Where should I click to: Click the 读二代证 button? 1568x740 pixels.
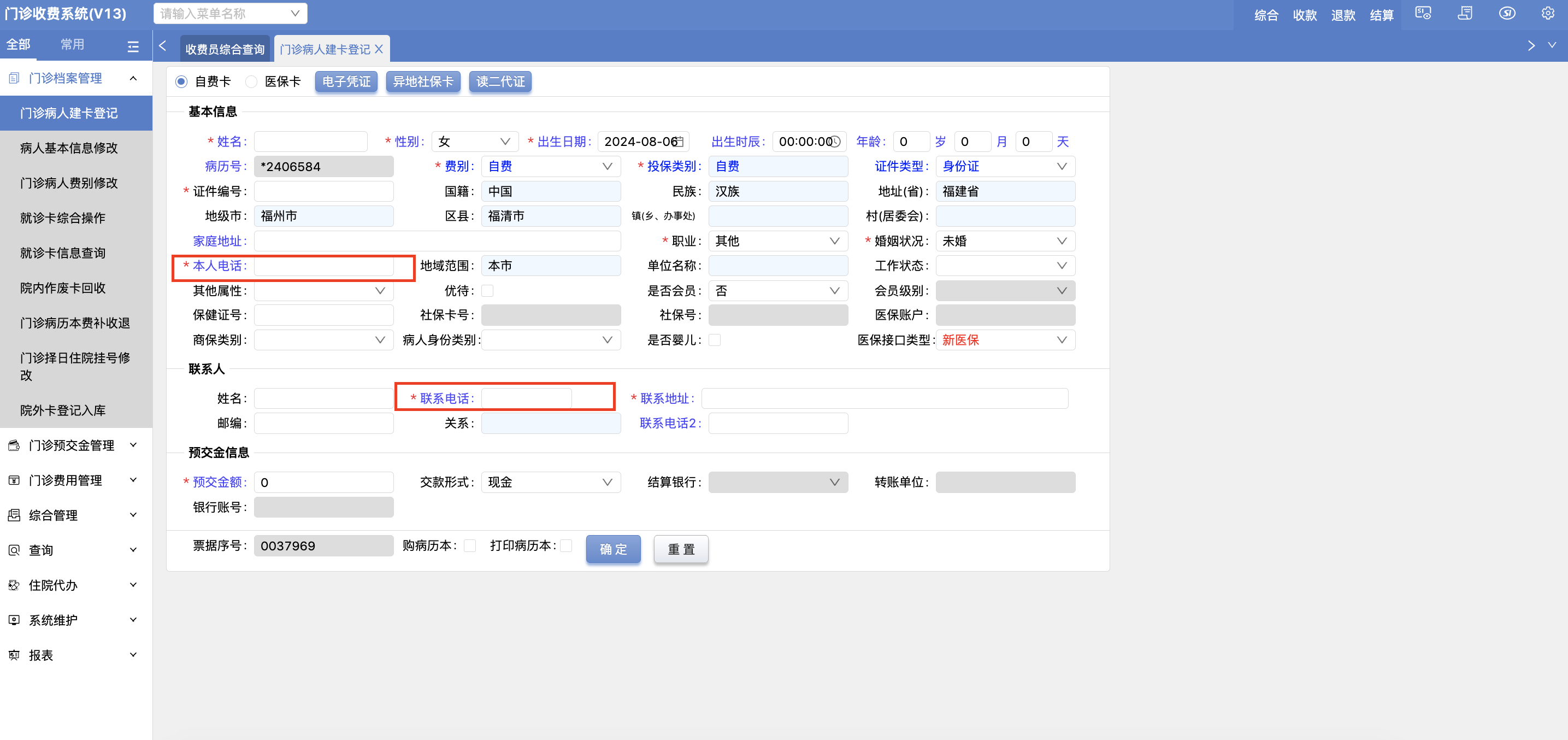pyautogui.click(x=500, y=81)
